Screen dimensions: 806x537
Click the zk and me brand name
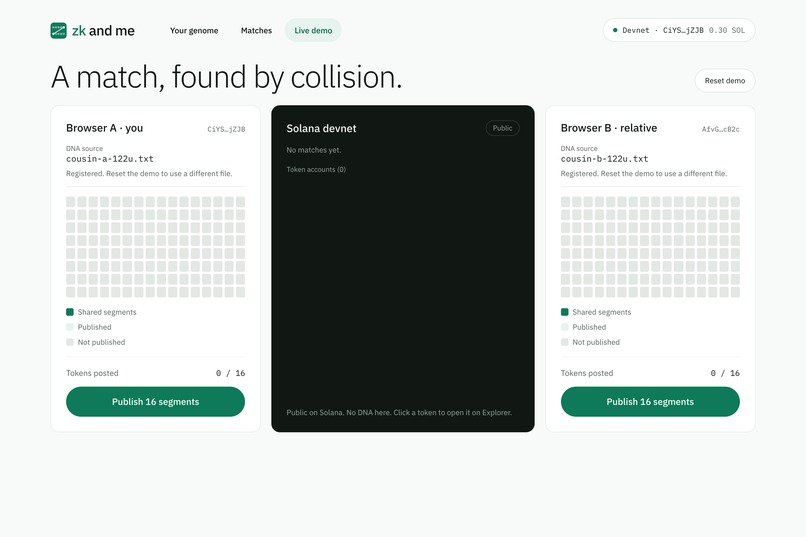tap(103, 31)
